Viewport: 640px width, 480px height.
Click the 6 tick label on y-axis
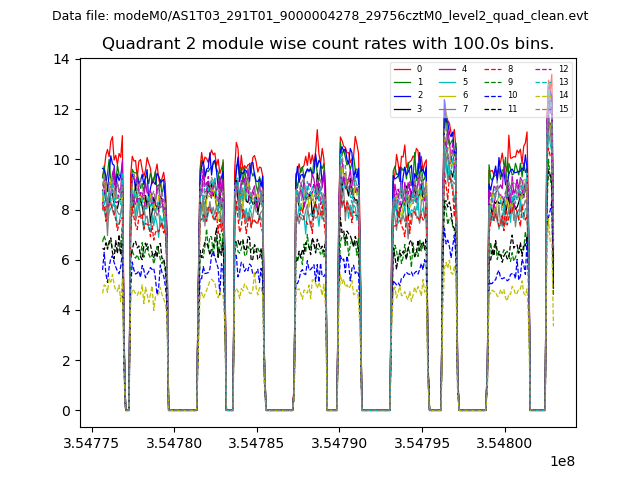[65, 260]
